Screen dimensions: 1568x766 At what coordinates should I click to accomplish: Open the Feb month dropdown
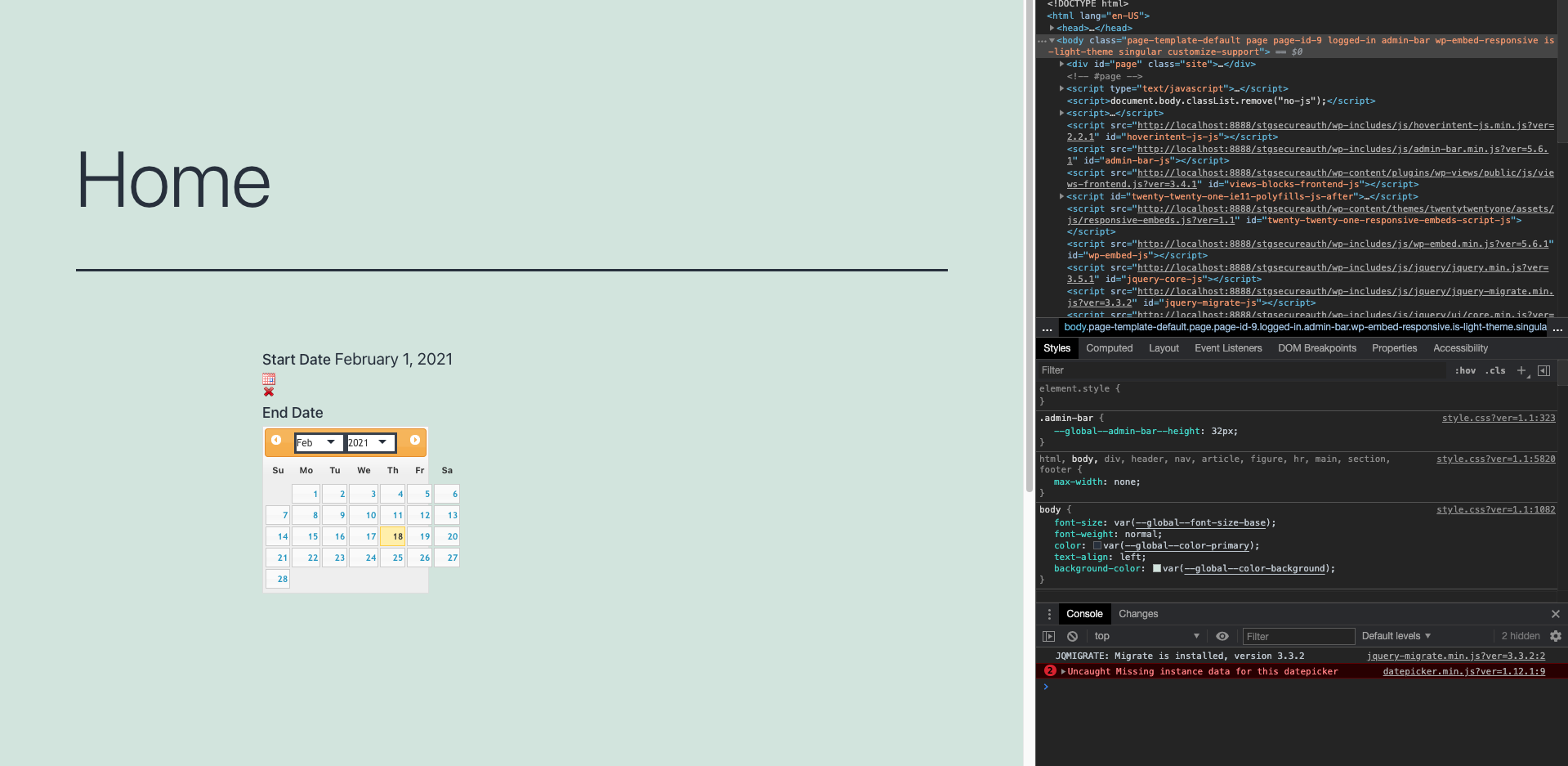(x=319, y=442)
